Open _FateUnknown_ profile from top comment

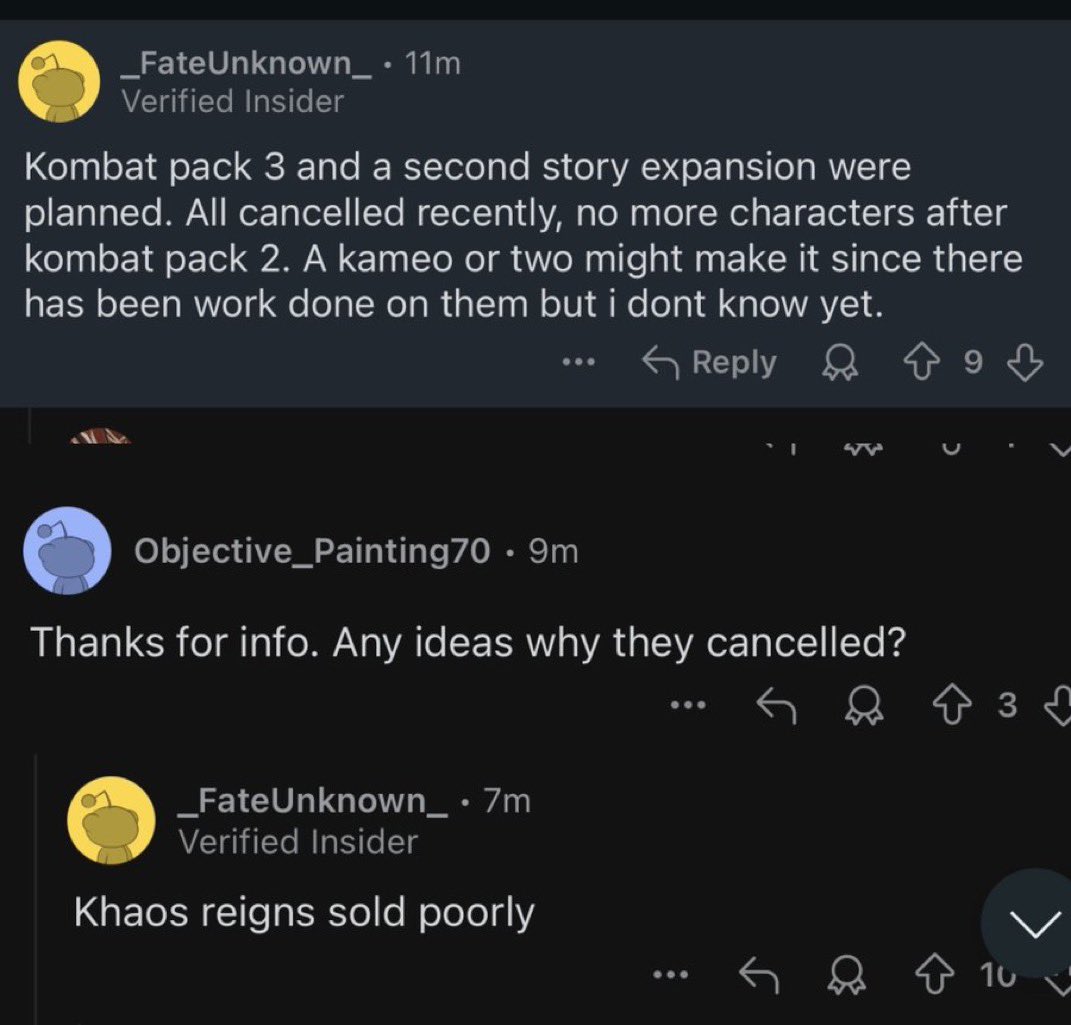click(247, 64)
